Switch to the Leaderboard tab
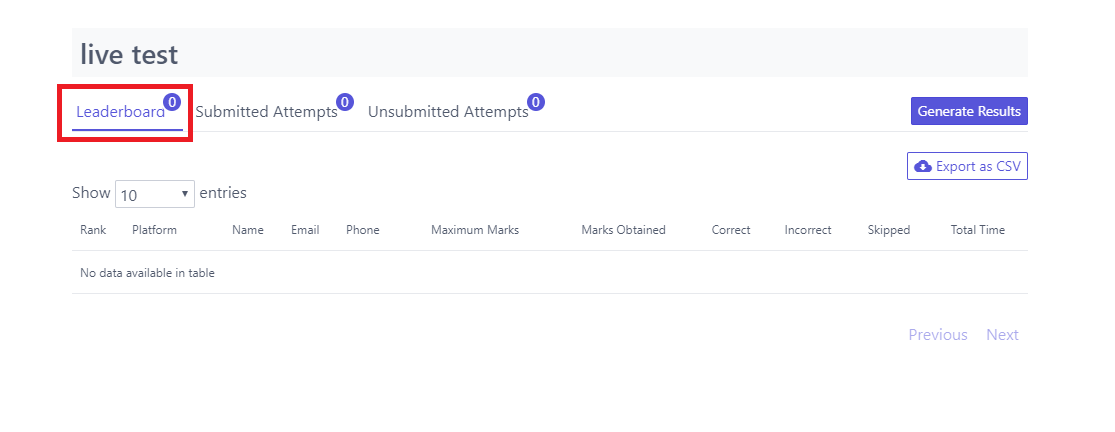This screenshot has height=432, width=1115. pos(120,112)
